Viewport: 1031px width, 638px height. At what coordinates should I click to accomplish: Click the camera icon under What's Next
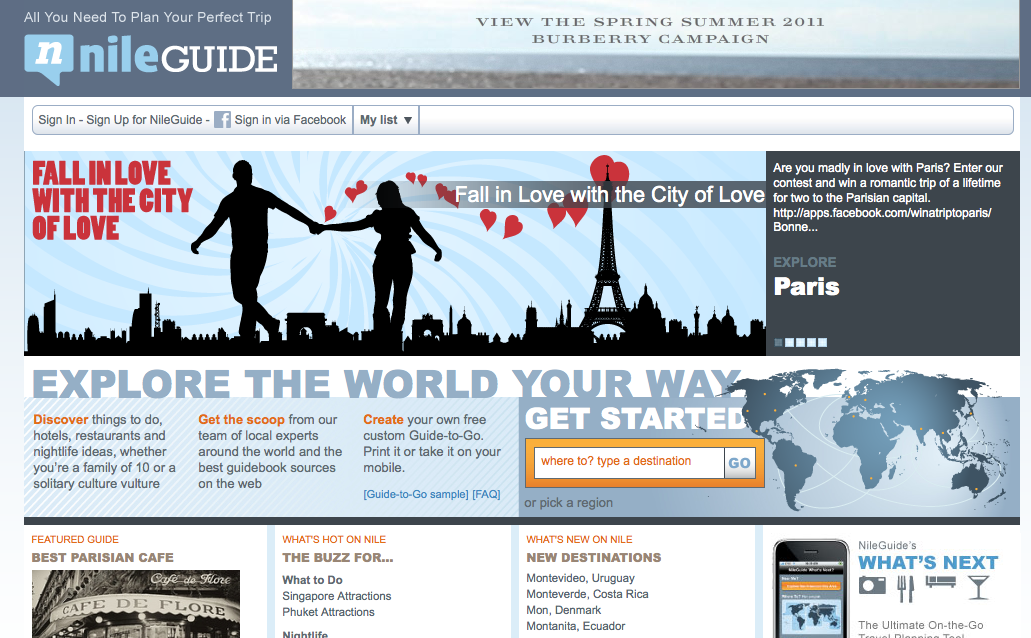[872, 585]
